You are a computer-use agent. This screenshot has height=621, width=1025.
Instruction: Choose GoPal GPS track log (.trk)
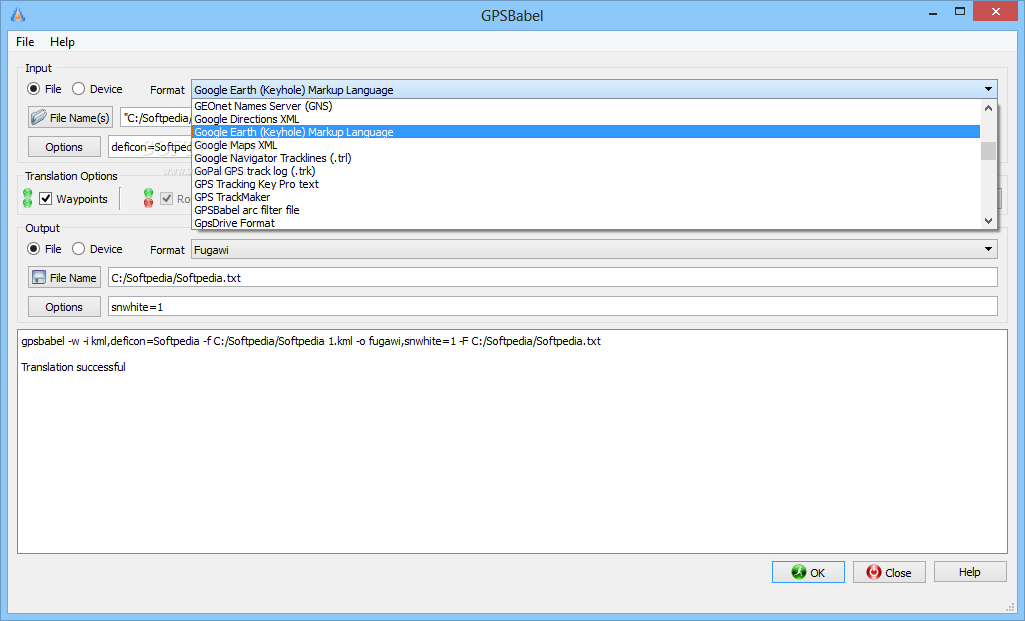[586, 171]
